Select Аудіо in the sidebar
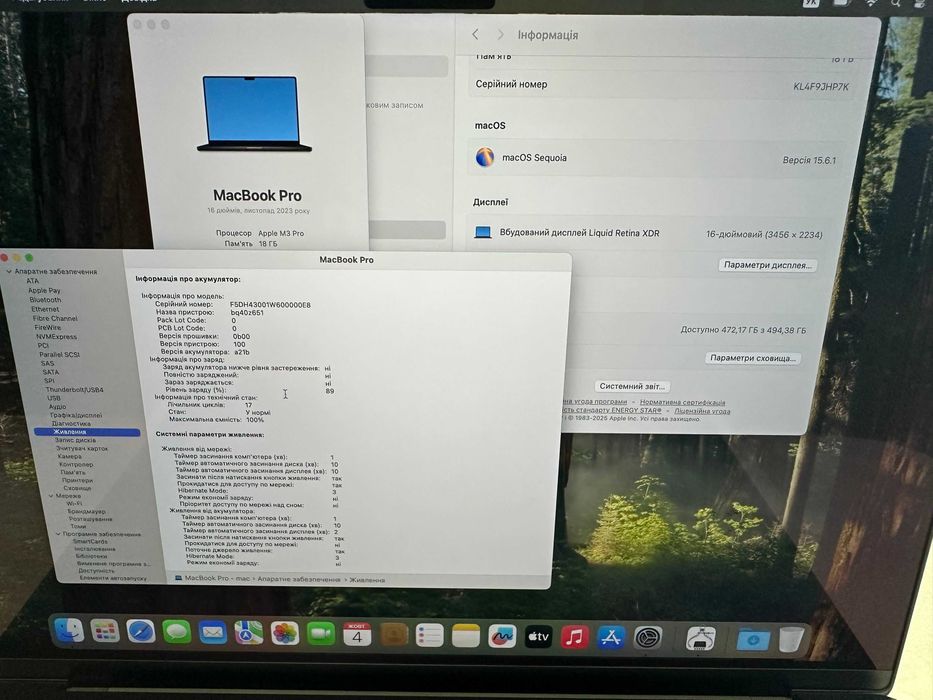933x700 pixels. coord(57,407)
